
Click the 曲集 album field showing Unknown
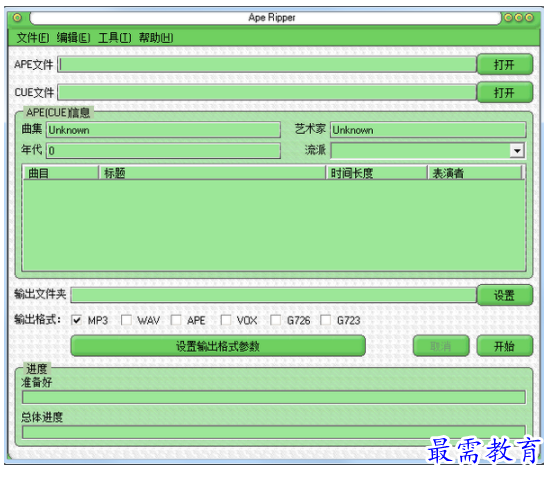(164, 130)
